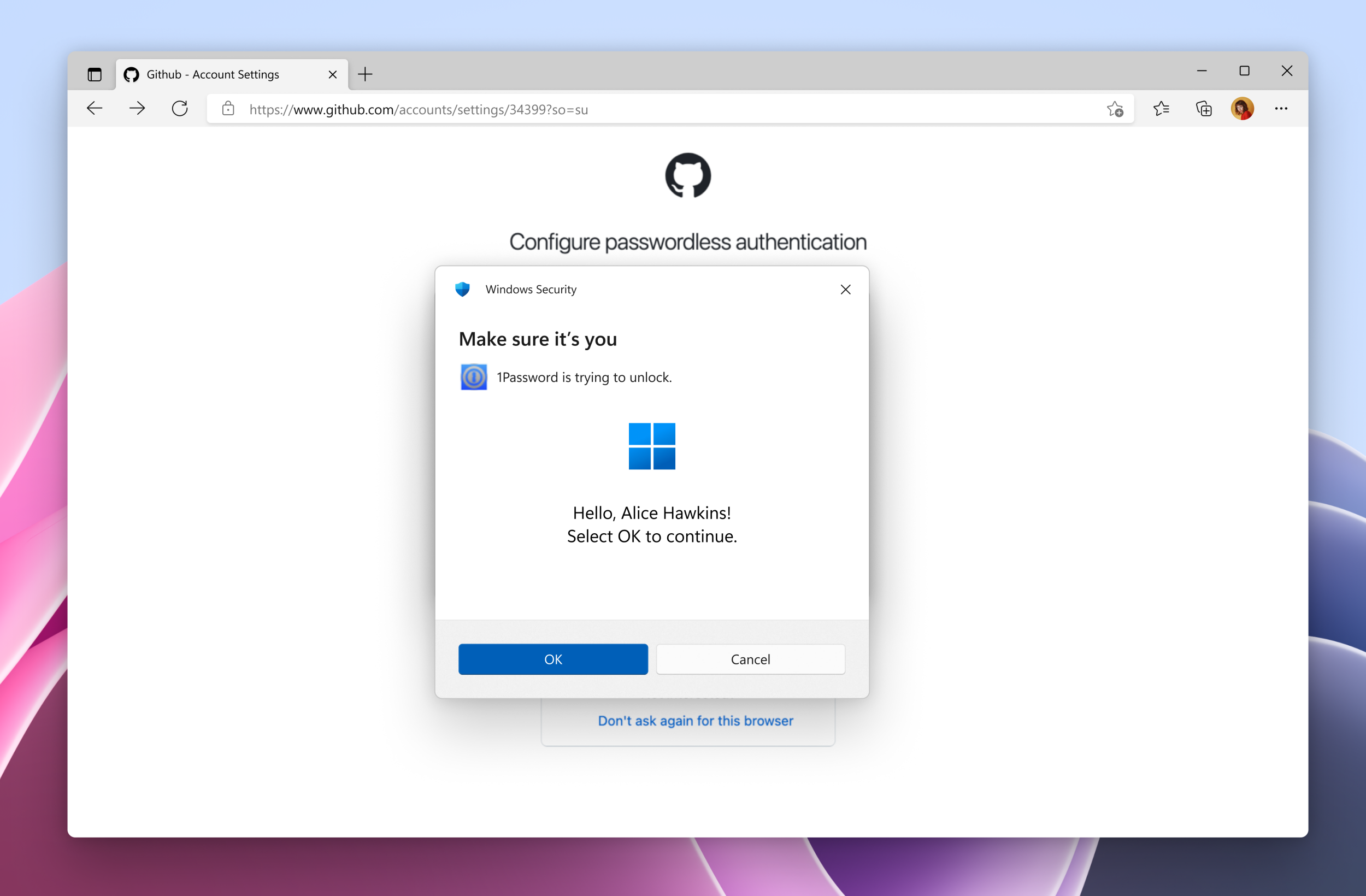Viewport: 1366px width, 896px height.
Task: Cancel the 1Password unlock request
Action: 751,659
